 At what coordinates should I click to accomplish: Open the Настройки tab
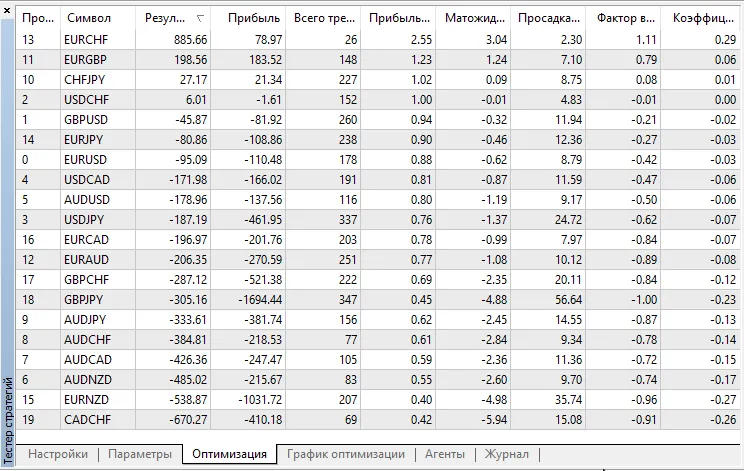point(57,454)
